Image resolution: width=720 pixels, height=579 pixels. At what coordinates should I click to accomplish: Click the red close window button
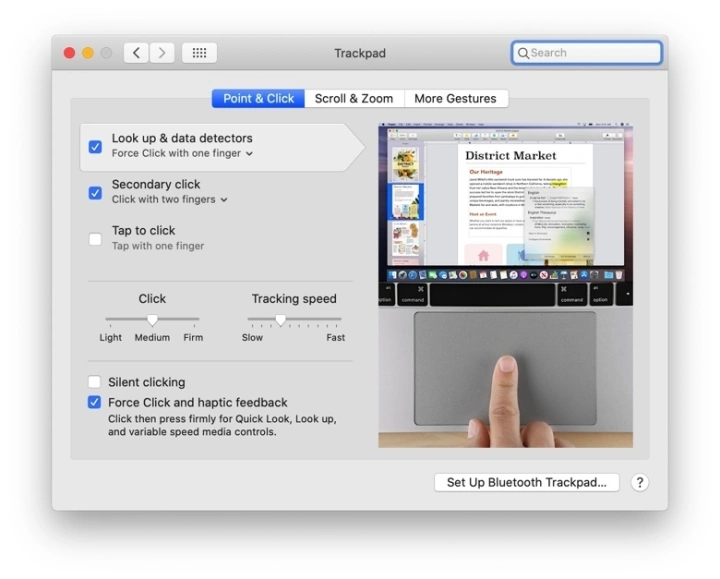tap(70, 53)
